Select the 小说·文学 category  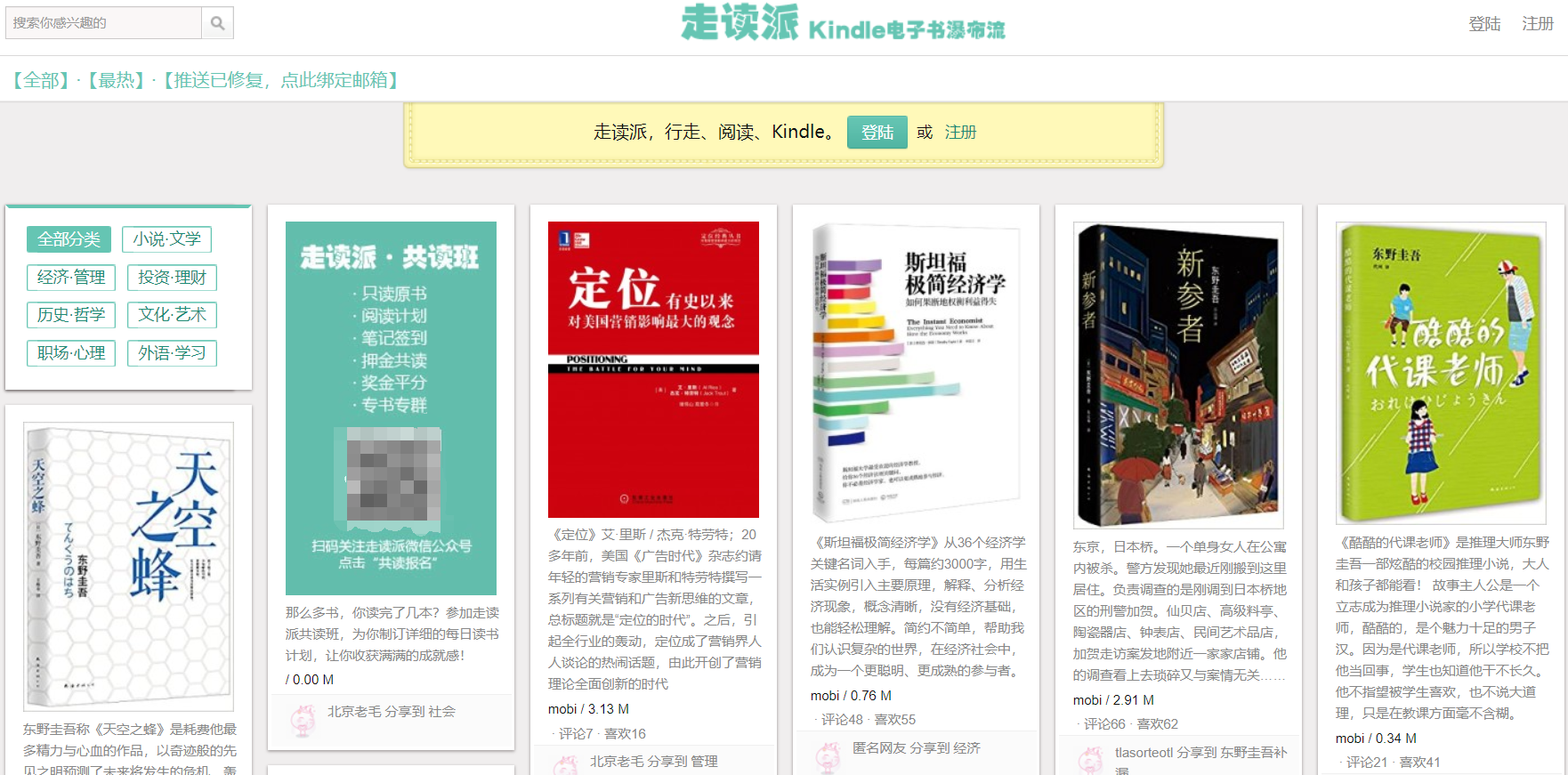(167, 238)
